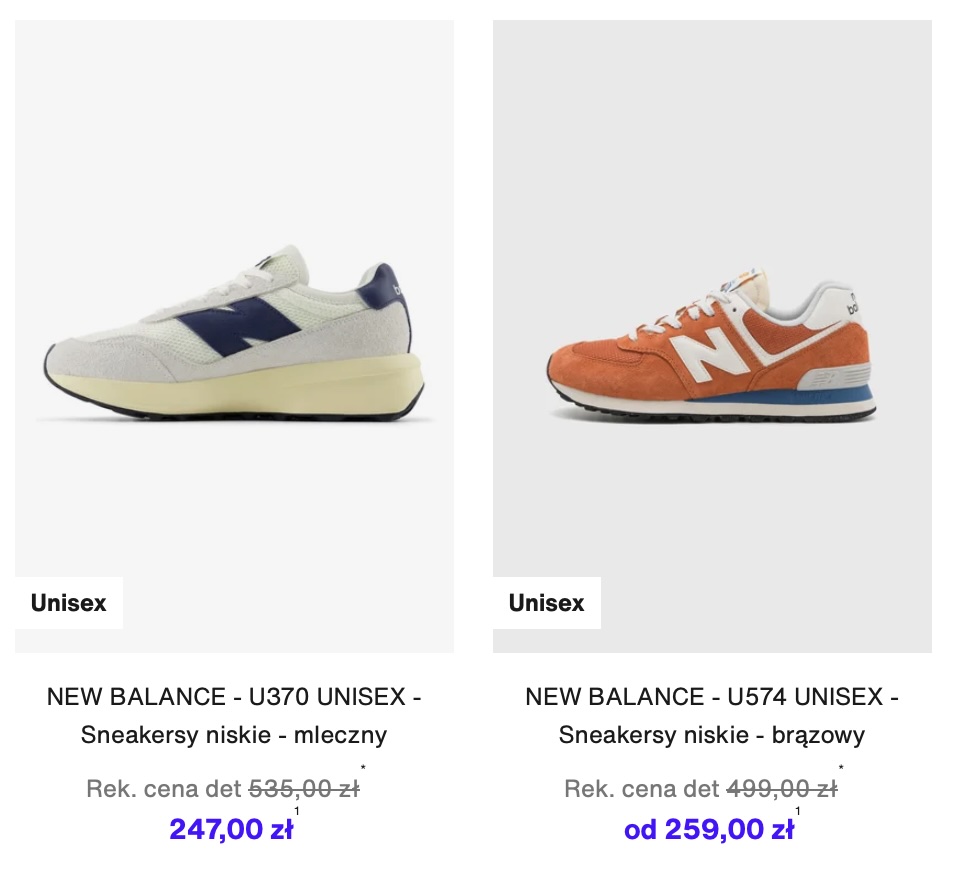Click the footnote 1 marker beside 259,00 zł

(798, 811)
